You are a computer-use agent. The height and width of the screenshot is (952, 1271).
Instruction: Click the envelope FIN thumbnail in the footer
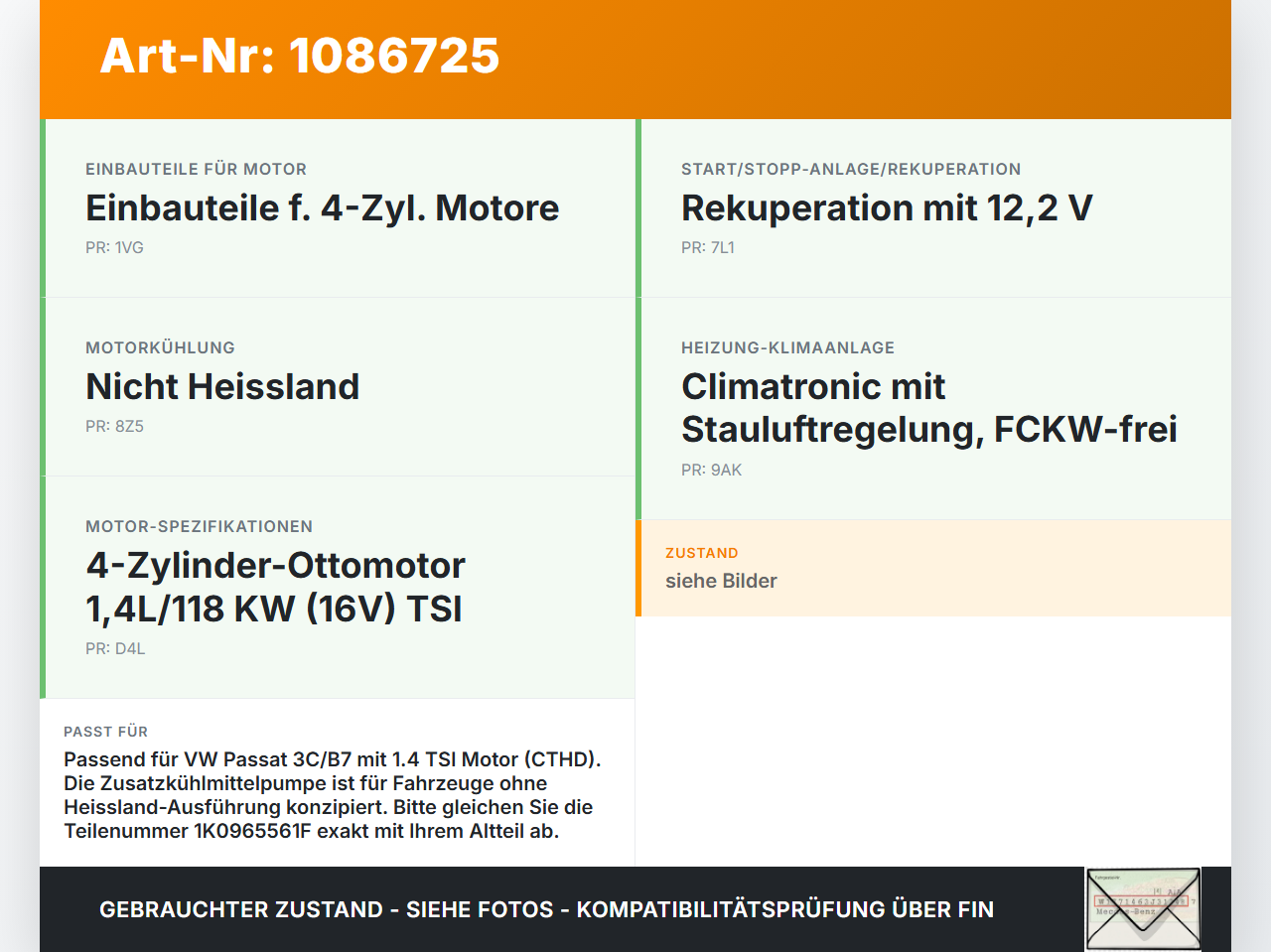1143,909
